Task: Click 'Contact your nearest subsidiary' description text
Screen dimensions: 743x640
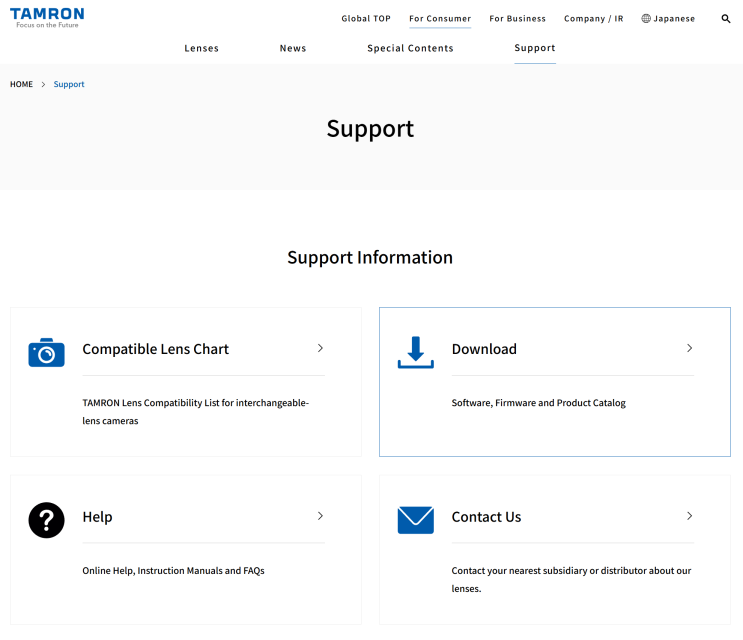Action: [x=571, y=579]
